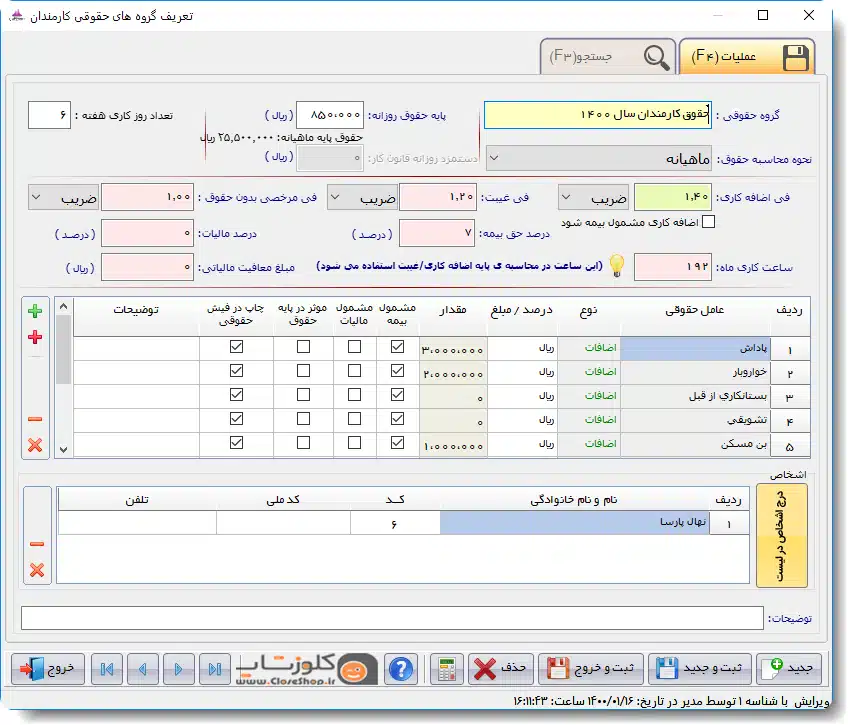This screenshot has width=848, height=725.
Task: Go to next record arrow button
Action: [x=178, y=669]
